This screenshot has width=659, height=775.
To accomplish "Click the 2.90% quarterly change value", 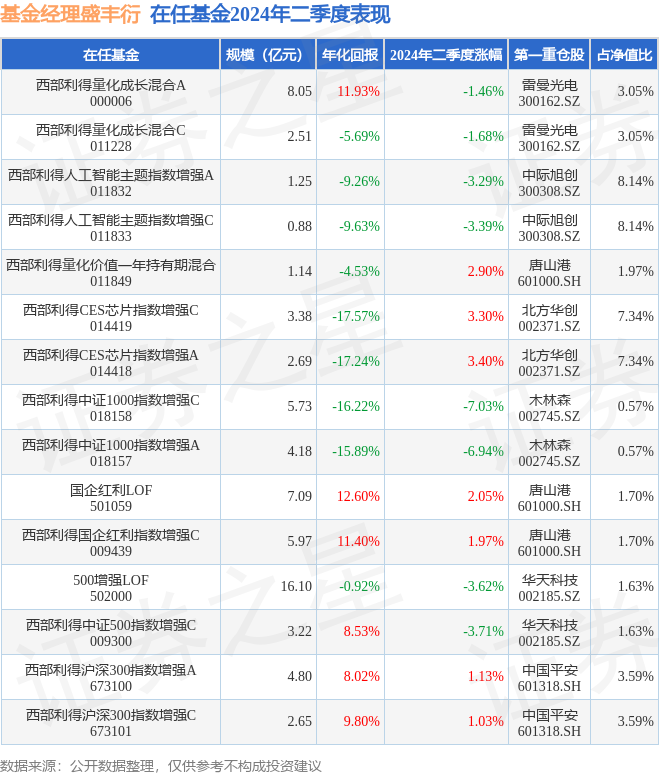I will pos(486,271).
